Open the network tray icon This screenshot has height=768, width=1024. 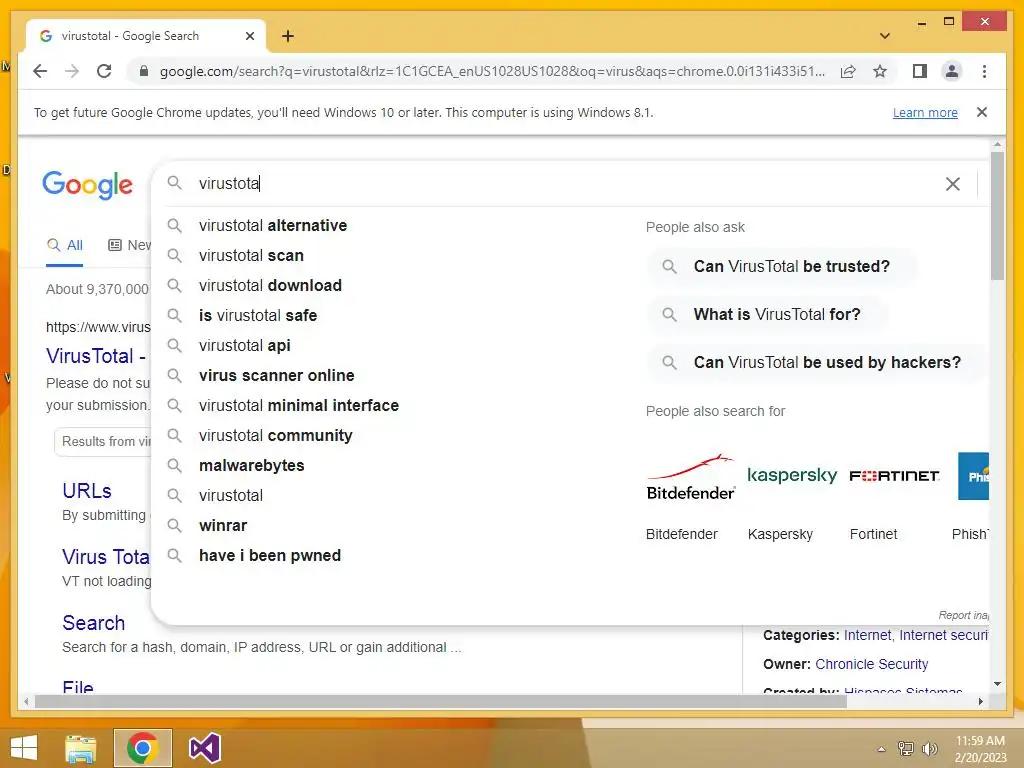point(906,748)
